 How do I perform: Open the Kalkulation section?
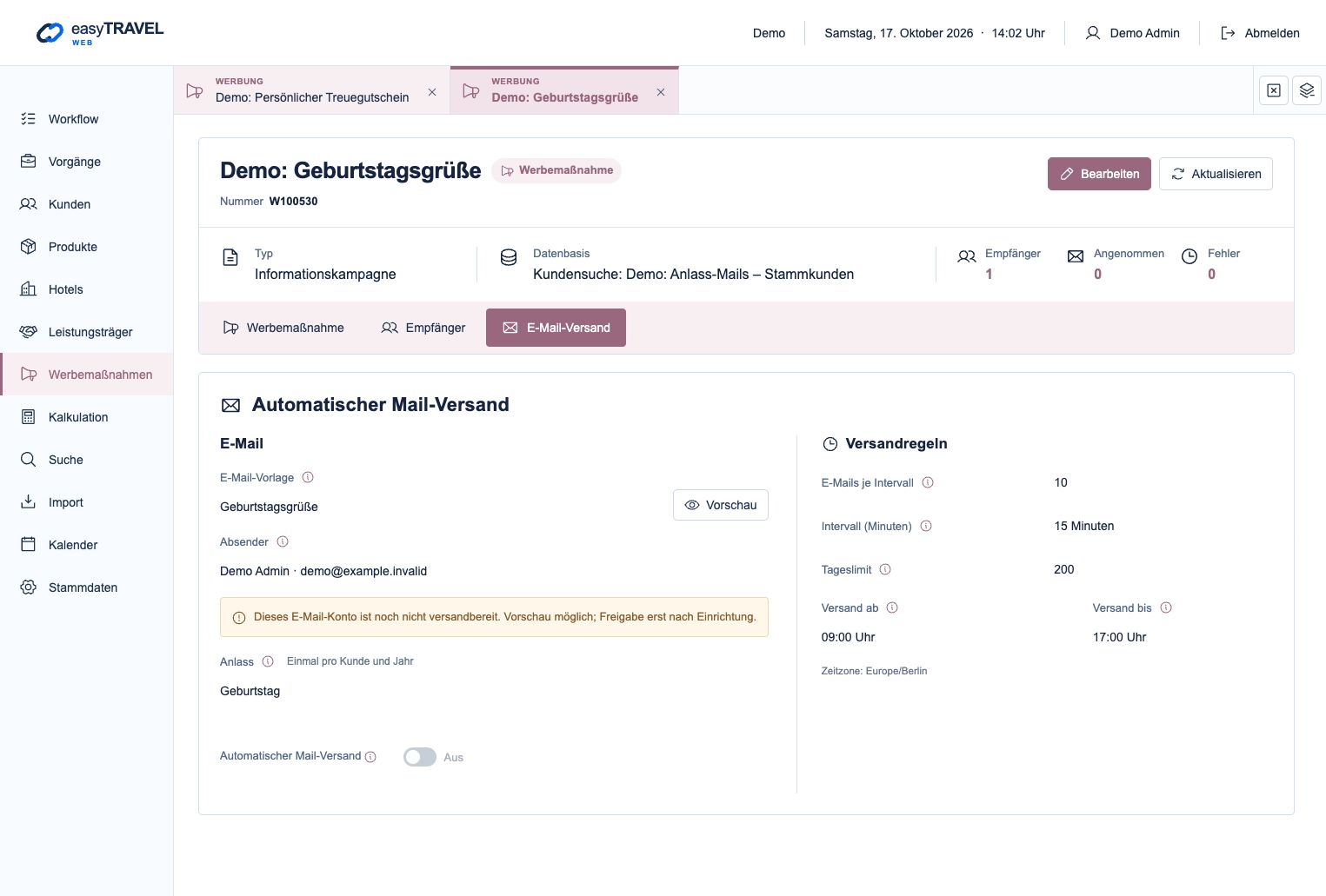click(x=87, y=417)
